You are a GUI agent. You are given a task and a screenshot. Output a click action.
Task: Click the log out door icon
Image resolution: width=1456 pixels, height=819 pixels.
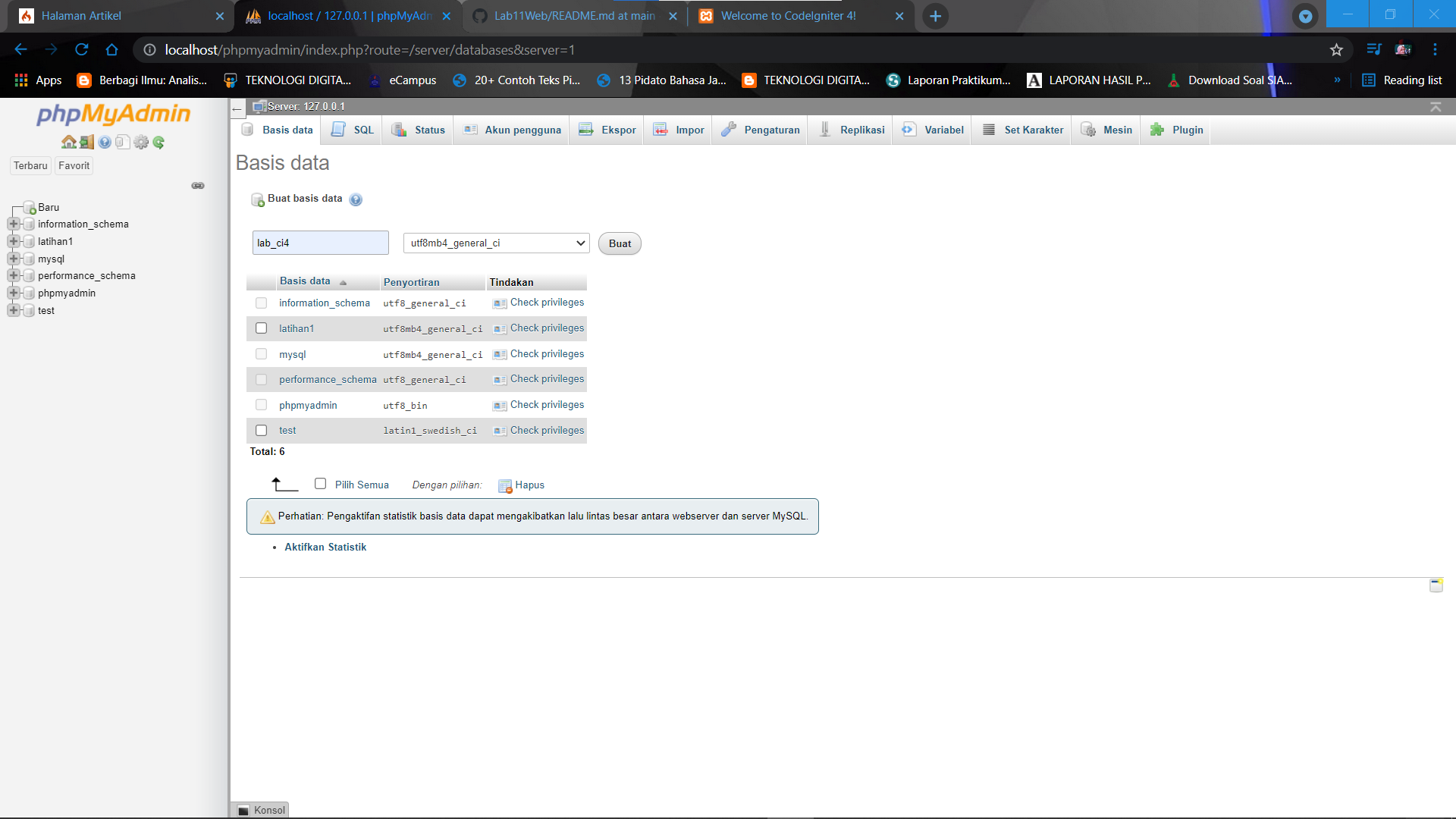point(86,142)
